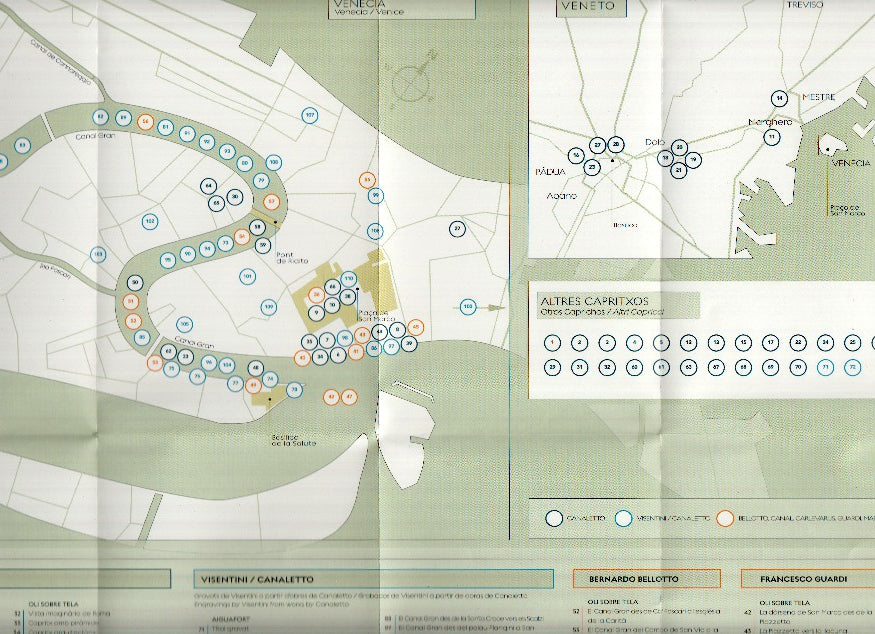Image resolution: width=875 pixels, height=634 pixels.
Task: Select the dark-blue marker 48
Action: 255,368
